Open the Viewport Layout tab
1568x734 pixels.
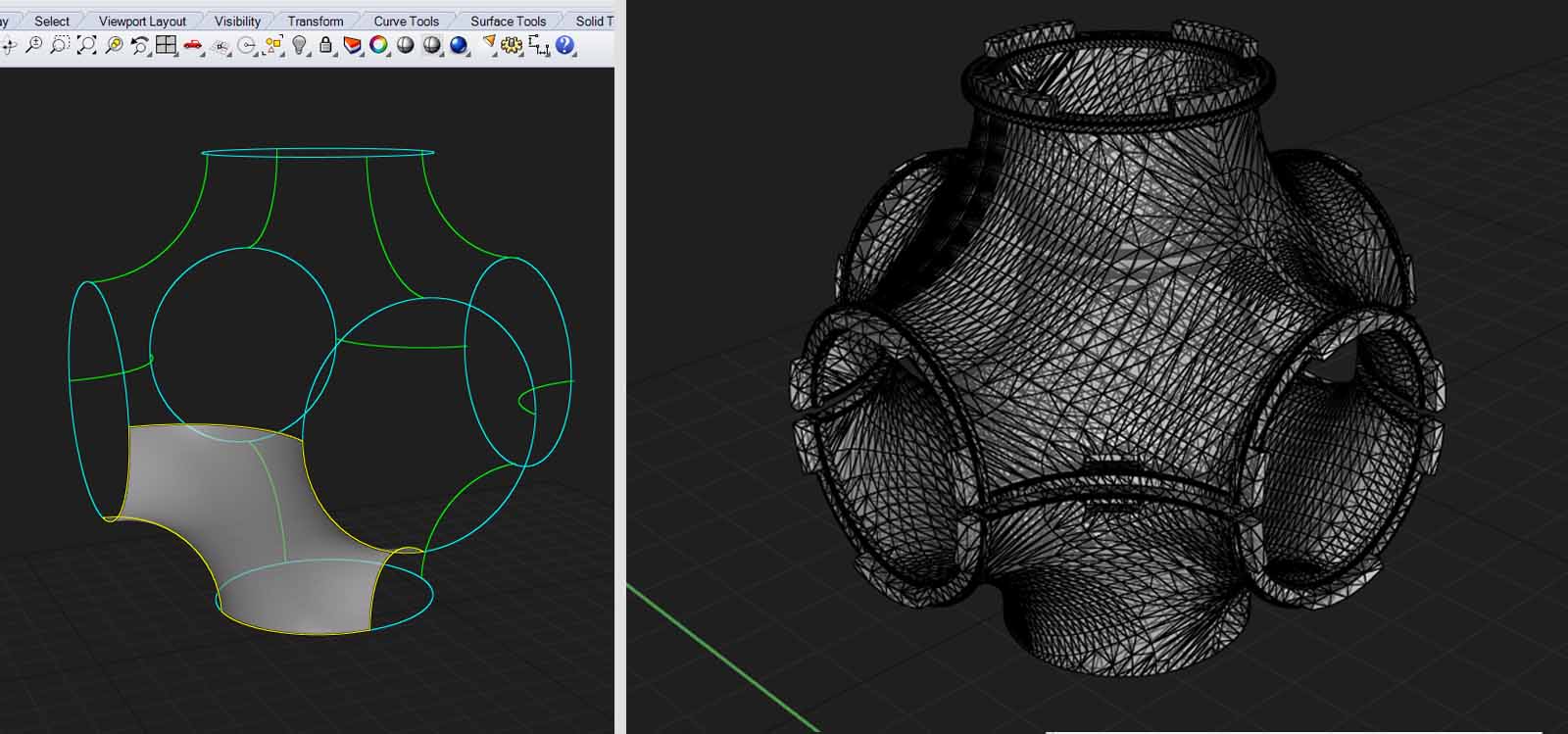142,21
